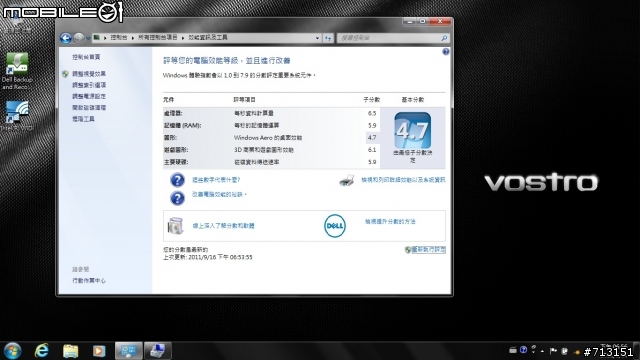The height and width of the screenshot is (360, 640).
Task: Open 行動作業中心 under 請參閱
Action: tap(89, 280)
